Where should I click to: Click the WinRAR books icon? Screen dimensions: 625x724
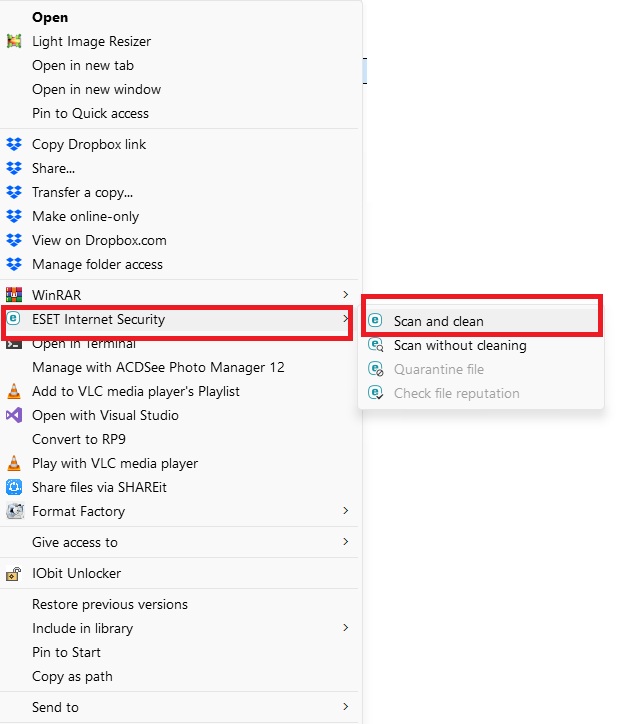14,295
